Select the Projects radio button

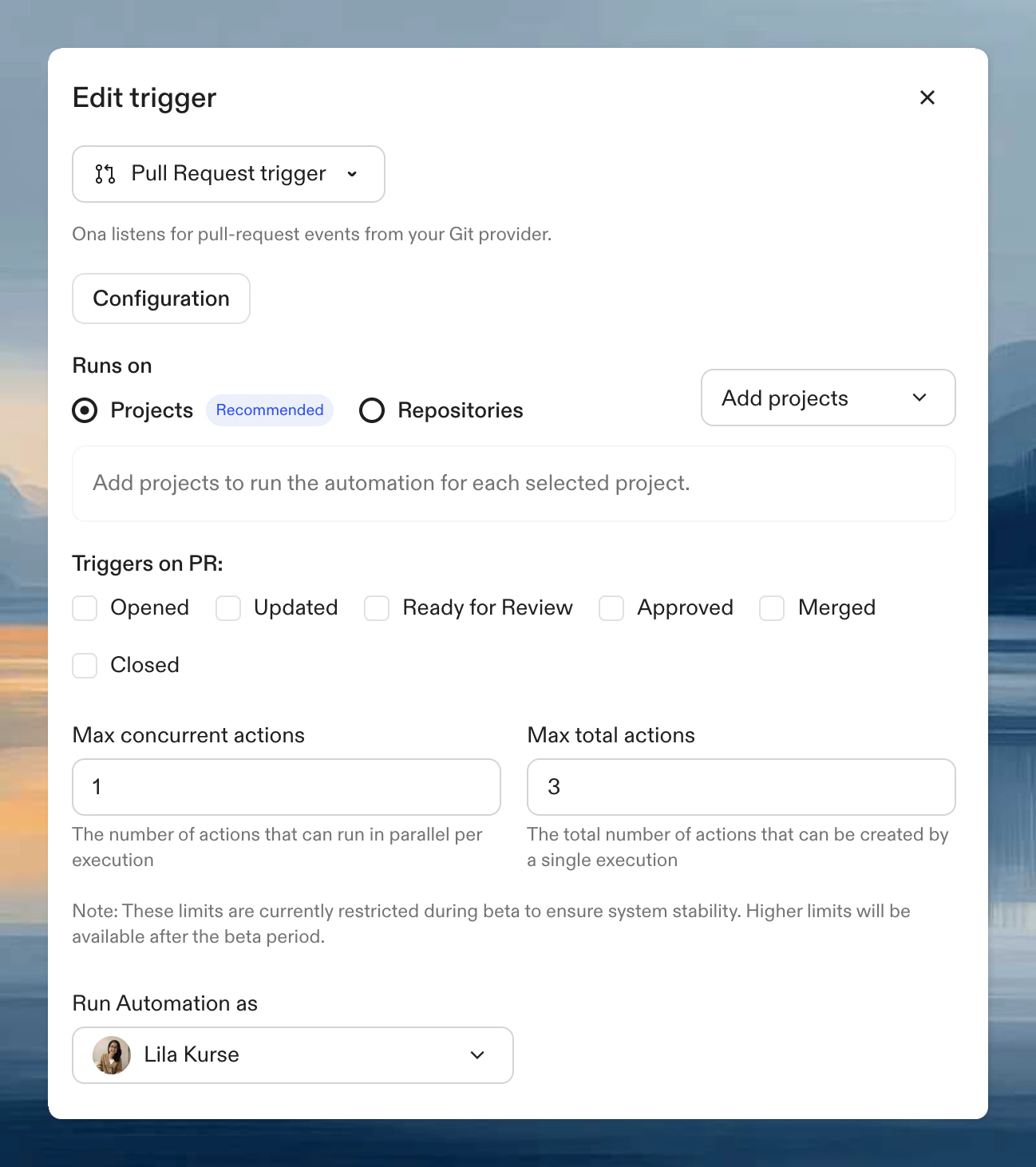[x=84, y=410]
